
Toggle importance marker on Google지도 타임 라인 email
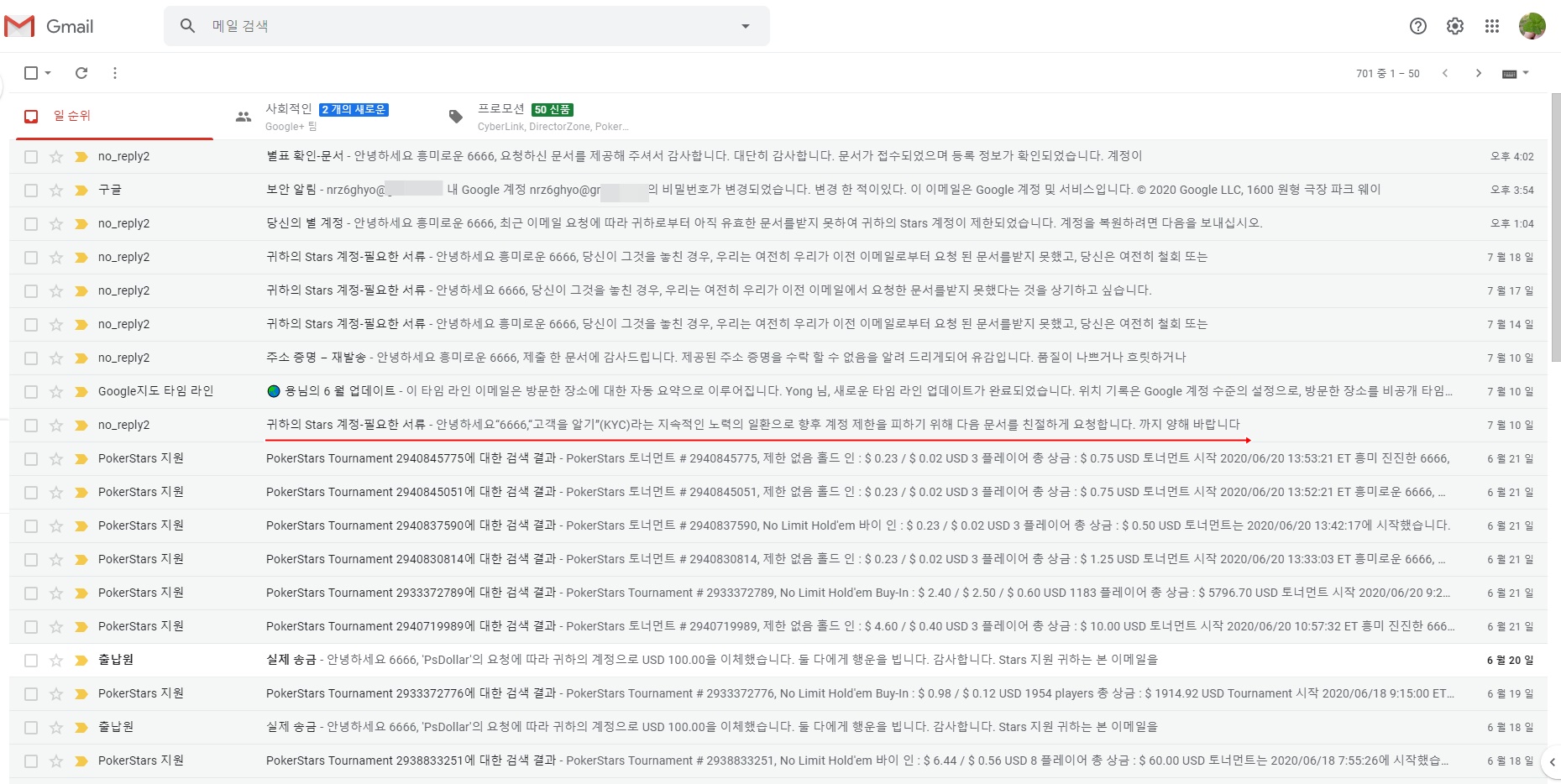(81, 391)
